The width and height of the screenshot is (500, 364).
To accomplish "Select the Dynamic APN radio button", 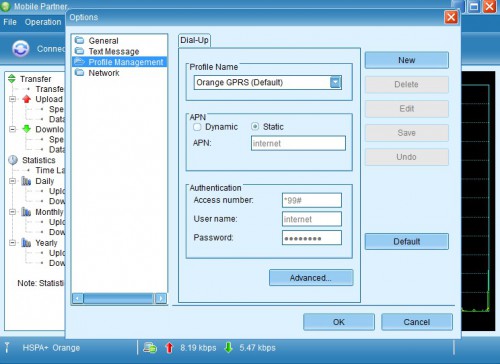I will point(197,127).
